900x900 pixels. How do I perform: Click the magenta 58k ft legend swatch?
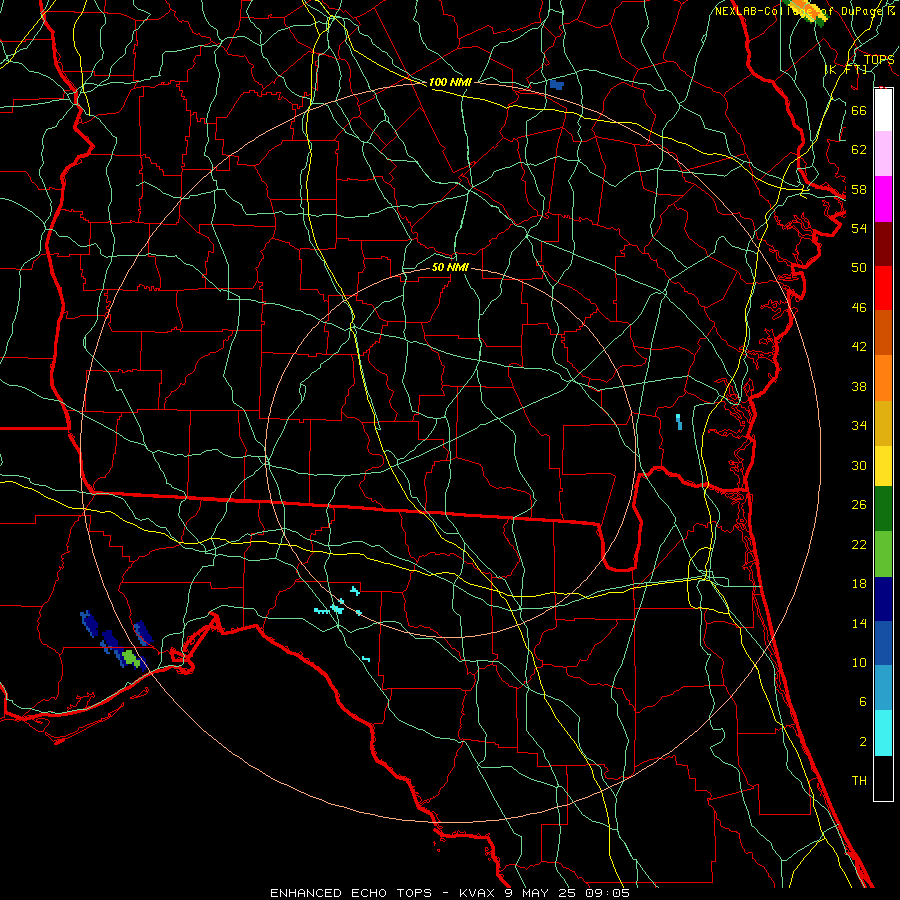point(883,199)
